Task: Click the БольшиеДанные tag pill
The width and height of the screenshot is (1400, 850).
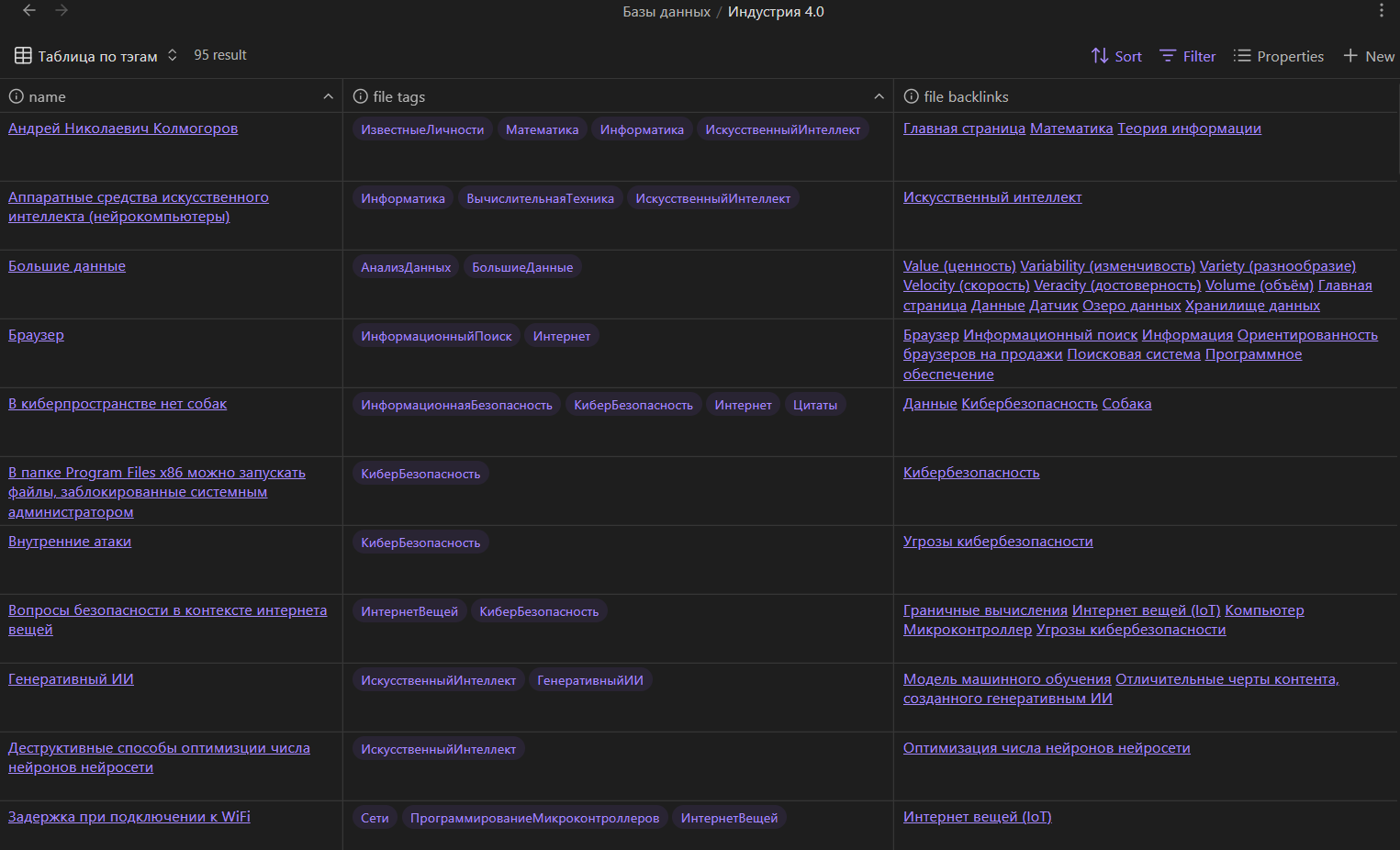Action: 522,267
